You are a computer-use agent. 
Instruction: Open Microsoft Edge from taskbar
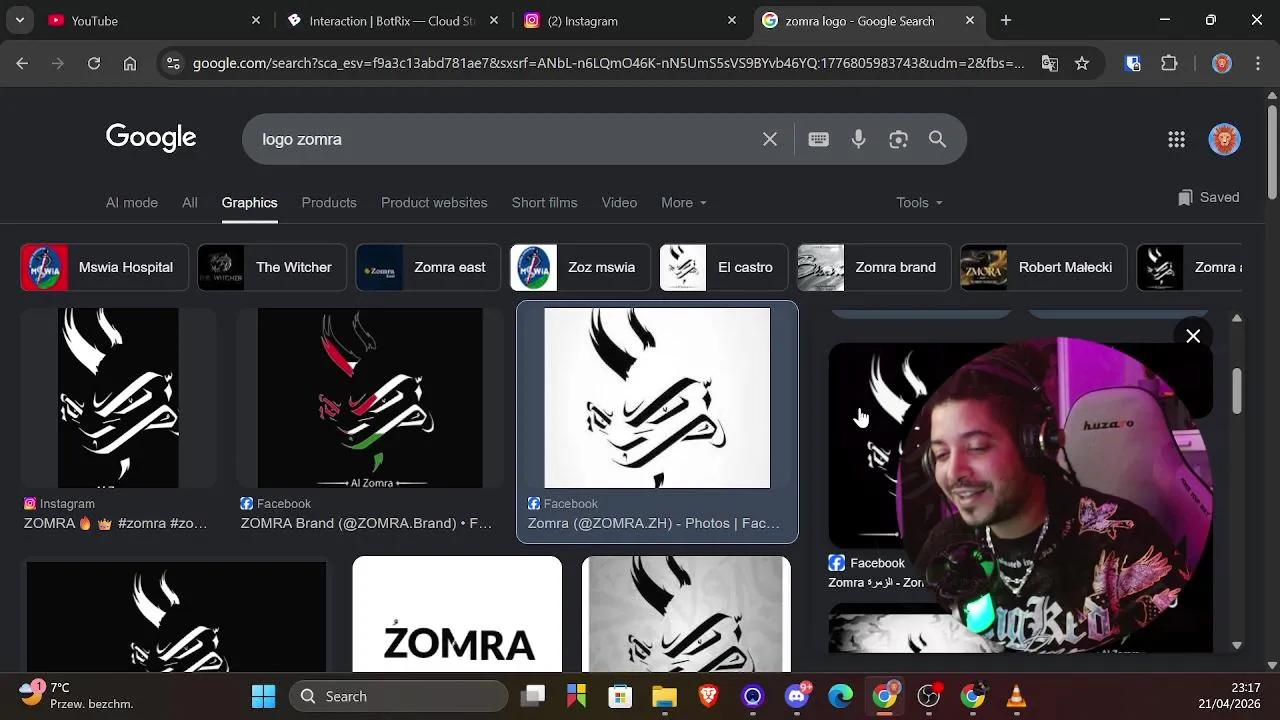click(840, 696)
